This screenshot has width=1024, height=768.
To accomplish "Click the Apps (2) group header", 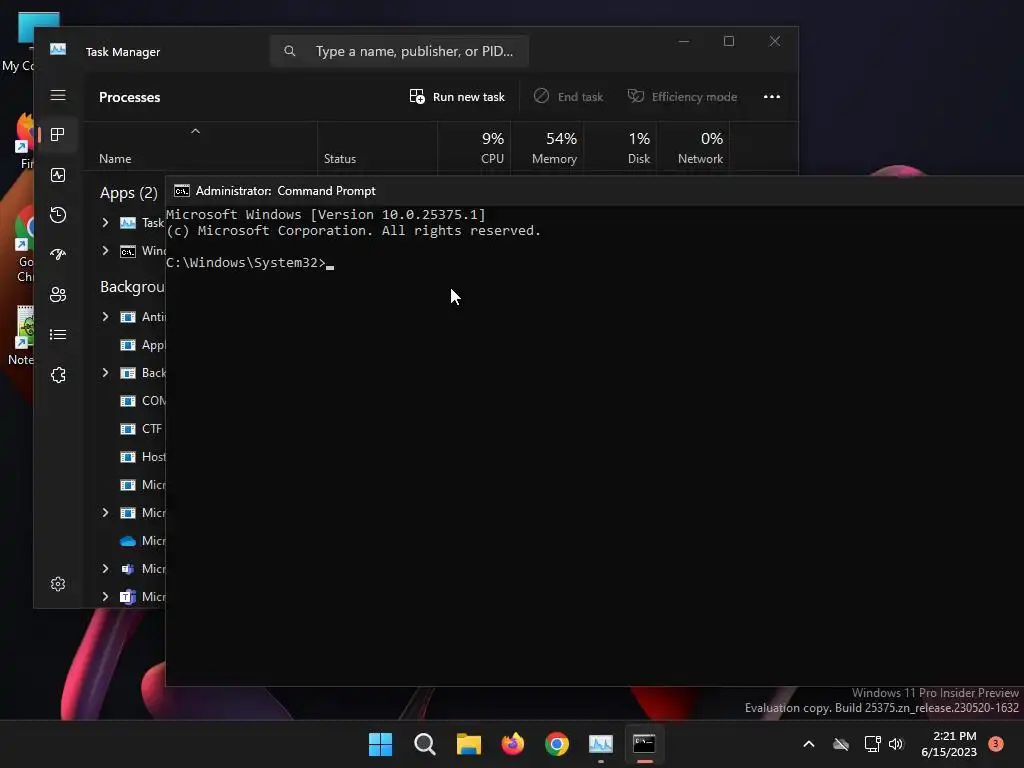I will coord(129,193).
